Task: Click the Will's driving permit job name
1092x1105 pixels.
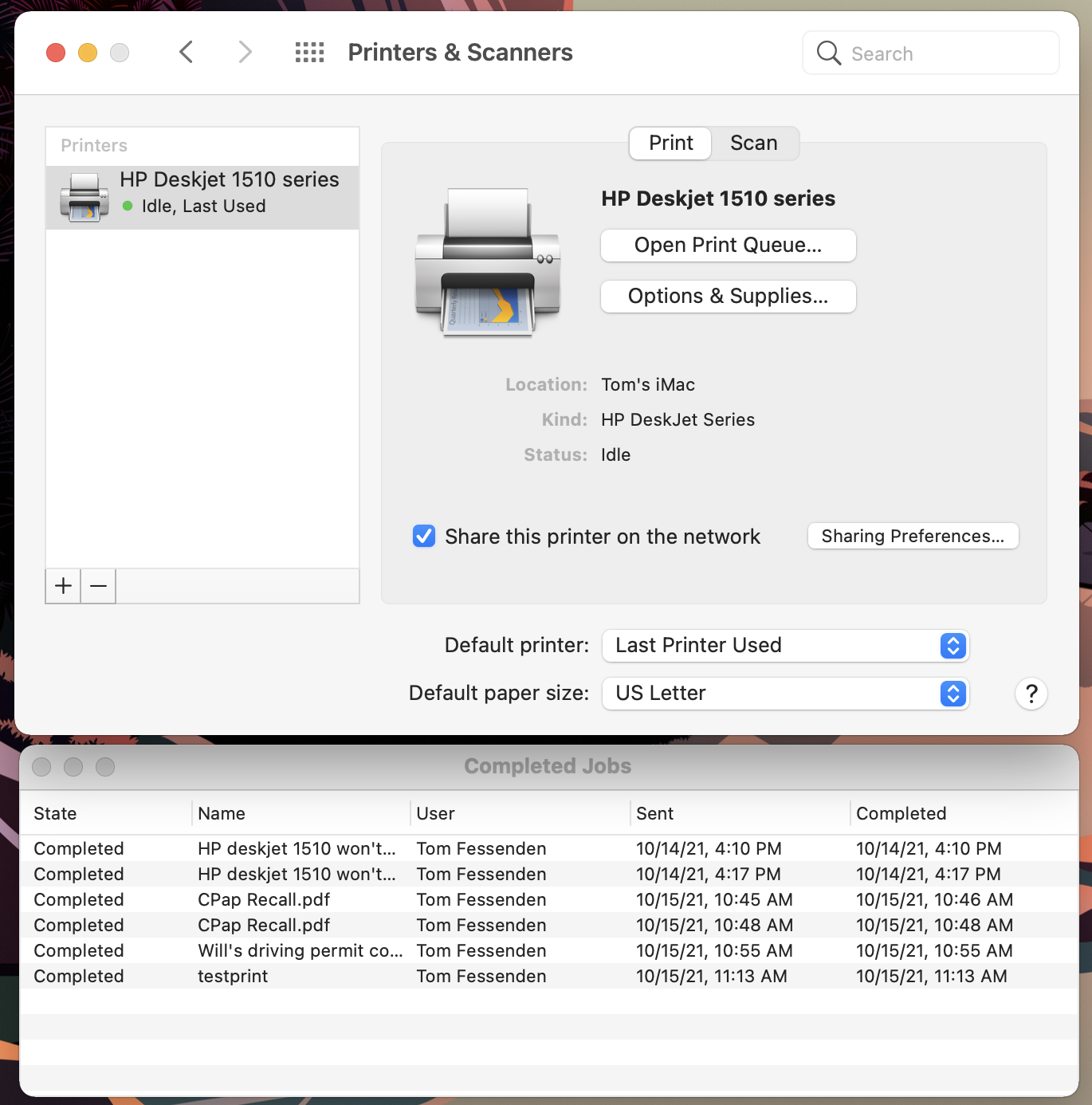Action: point(300,951)
